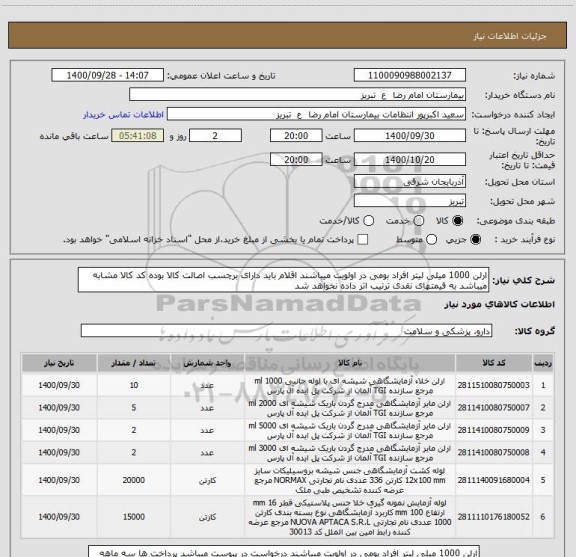This screenshot has height=557, width=576.
Task: Click the remaining days field showing 2
Action: tap(215, 136)
